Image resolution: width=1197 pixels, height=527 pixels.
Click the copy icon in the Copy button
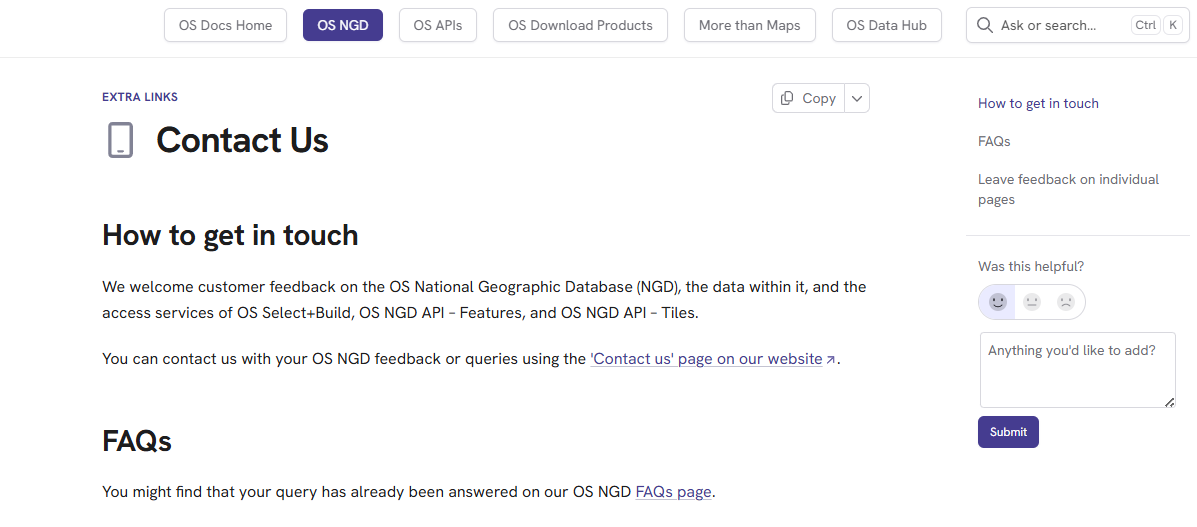(787, 98)
